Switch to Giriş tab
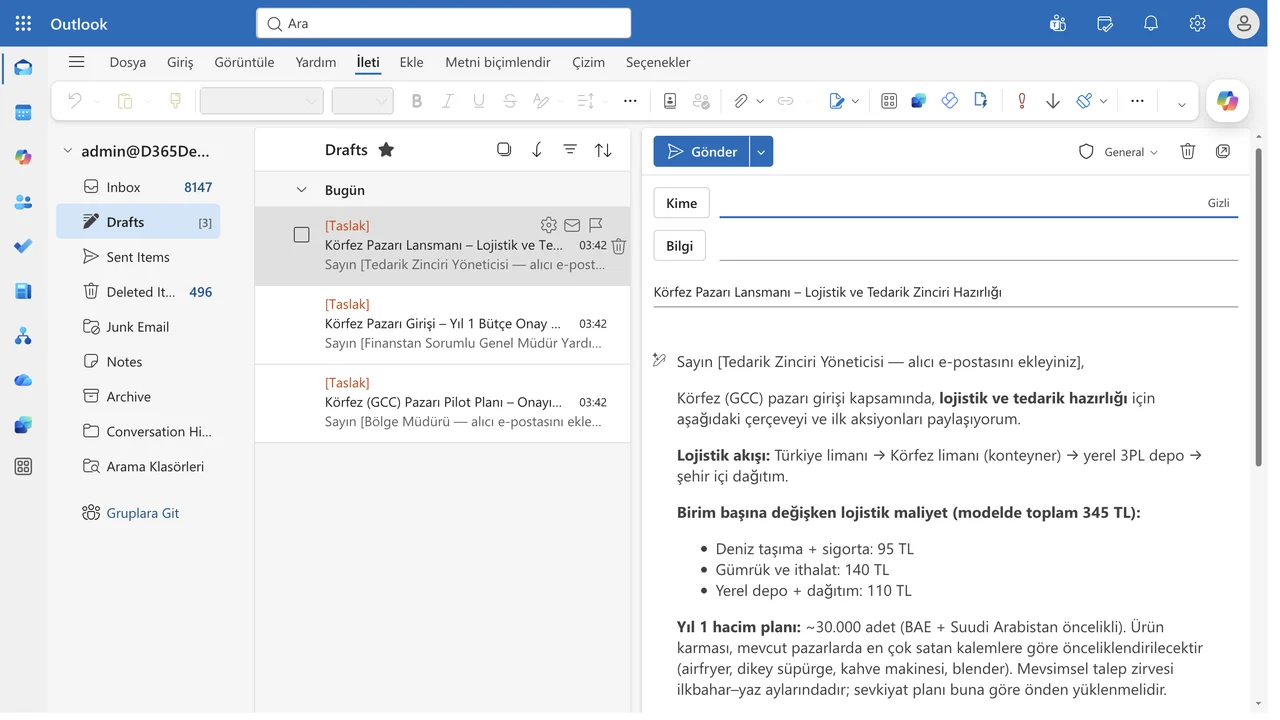 click(x=180, y=62)
